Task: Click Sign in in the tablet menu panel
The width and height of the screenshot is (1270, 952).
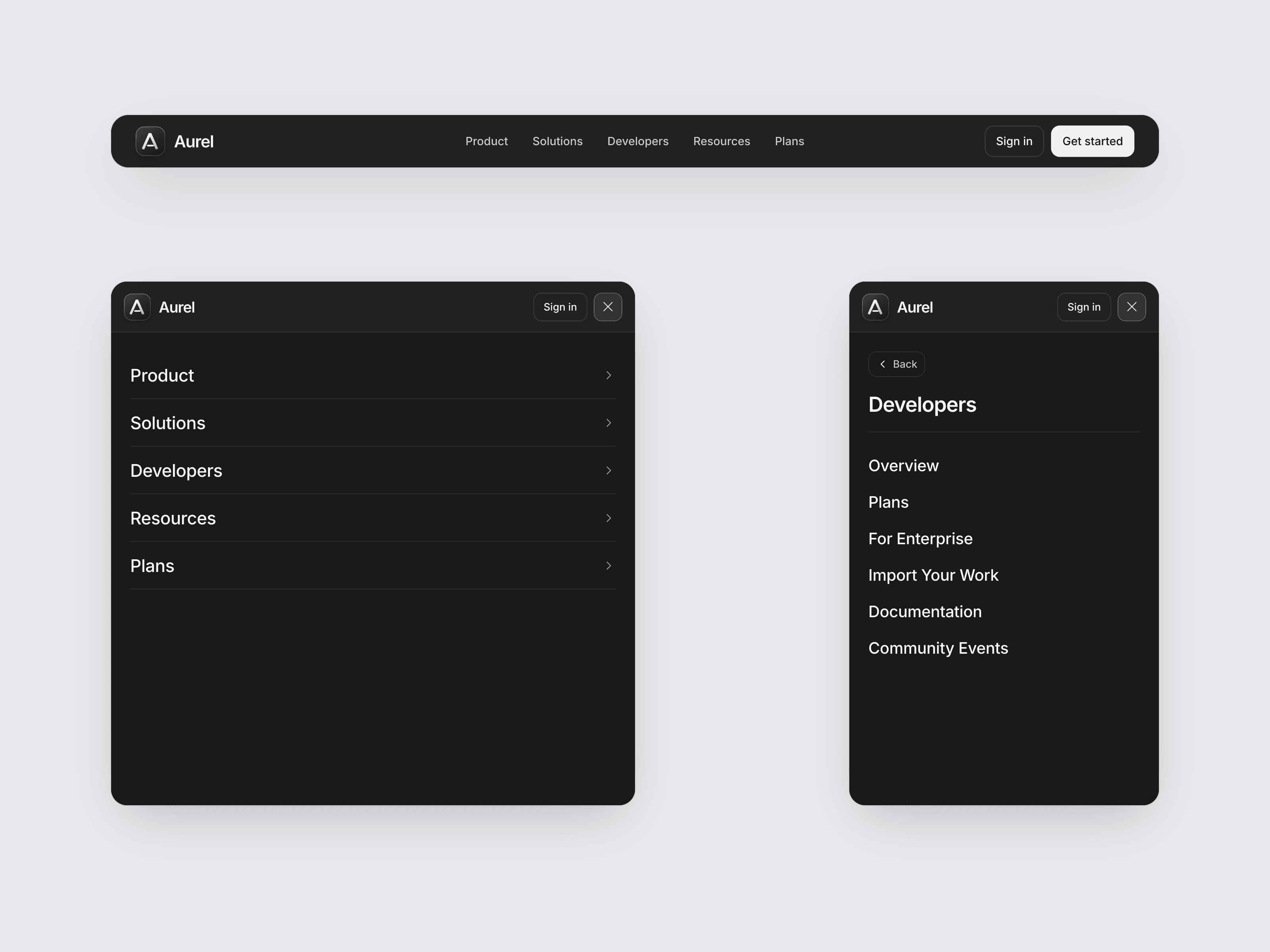Action: [560, 307]
